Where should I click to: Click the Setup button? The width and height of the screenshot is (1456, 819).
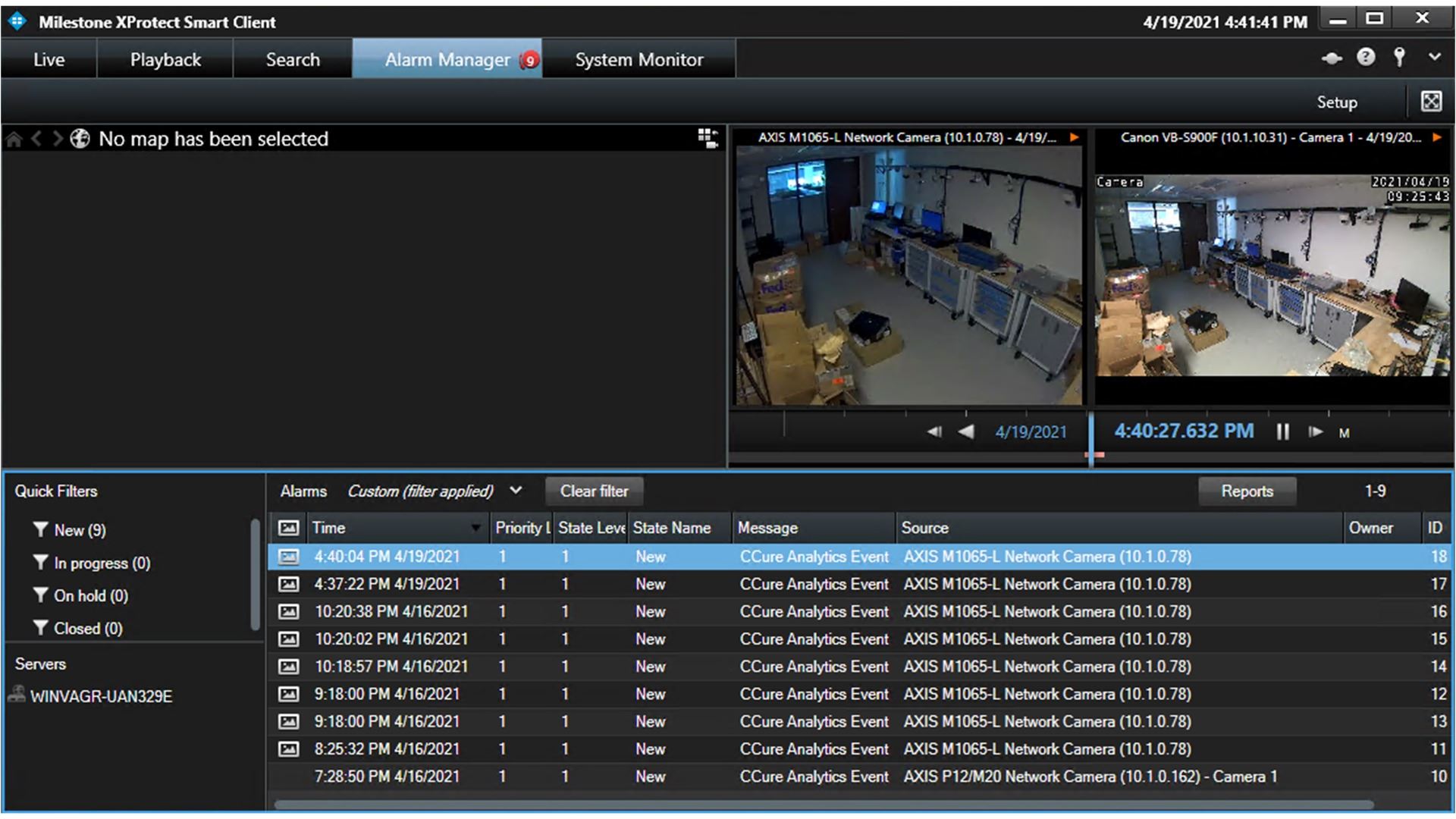pos(1336,102)
